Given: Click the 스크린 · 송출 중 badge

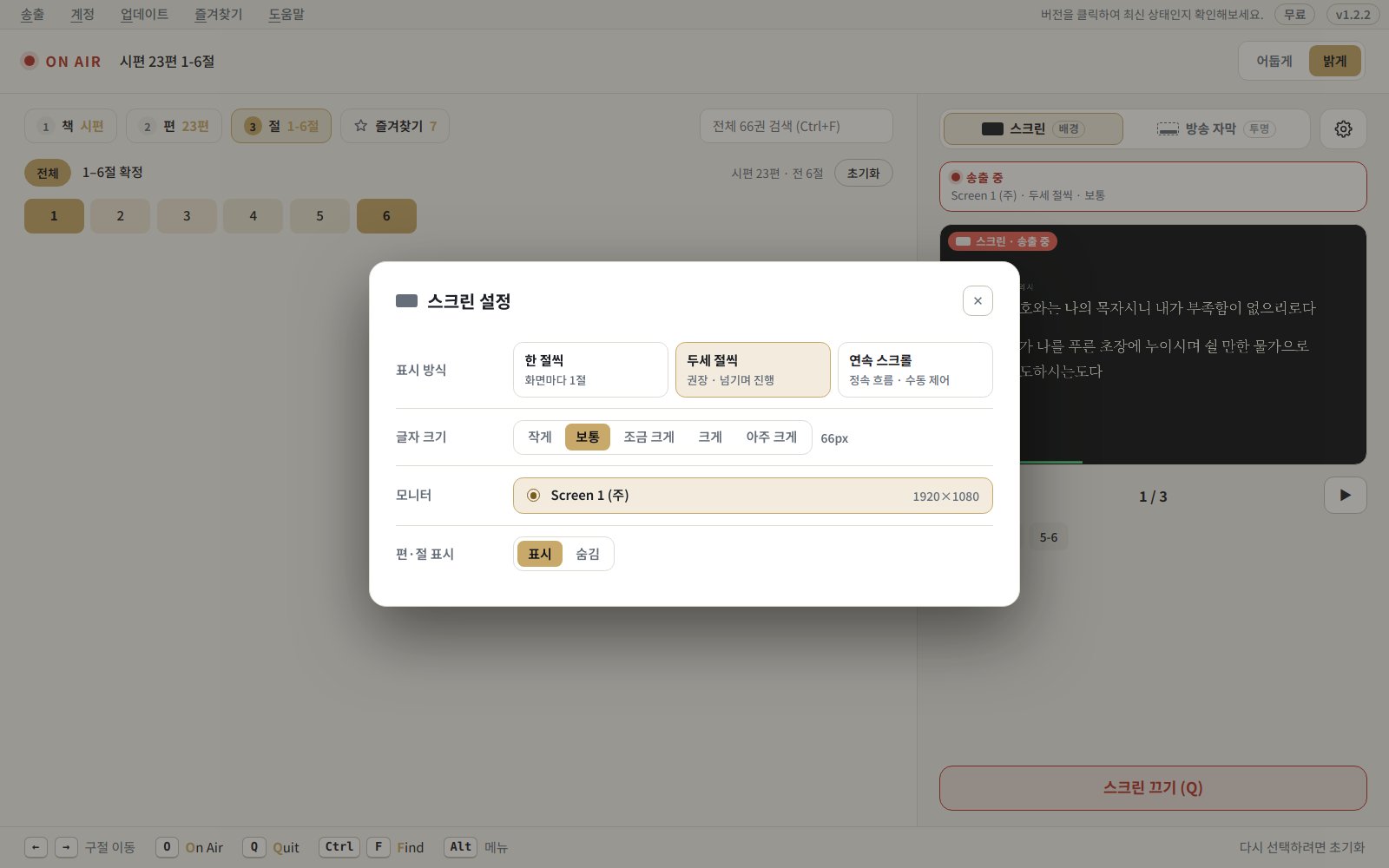Looking at the screenshot, I should 1003,241.
